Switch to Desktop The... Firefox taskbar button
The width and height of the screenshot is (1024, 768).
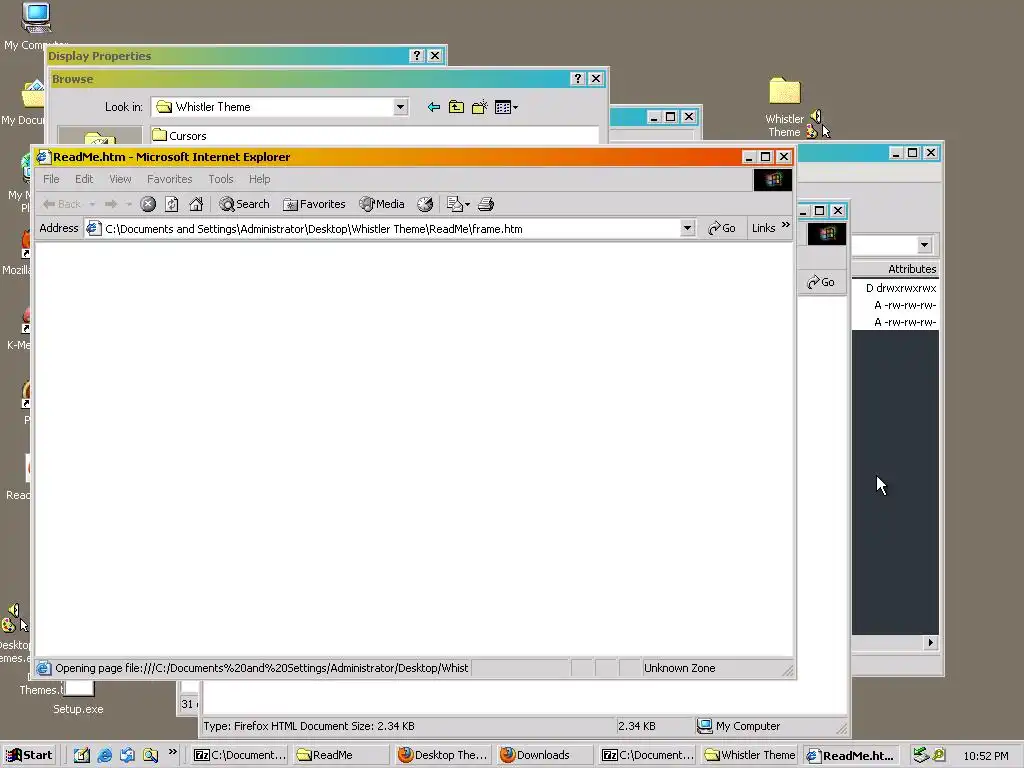click(x=443, y=755)
